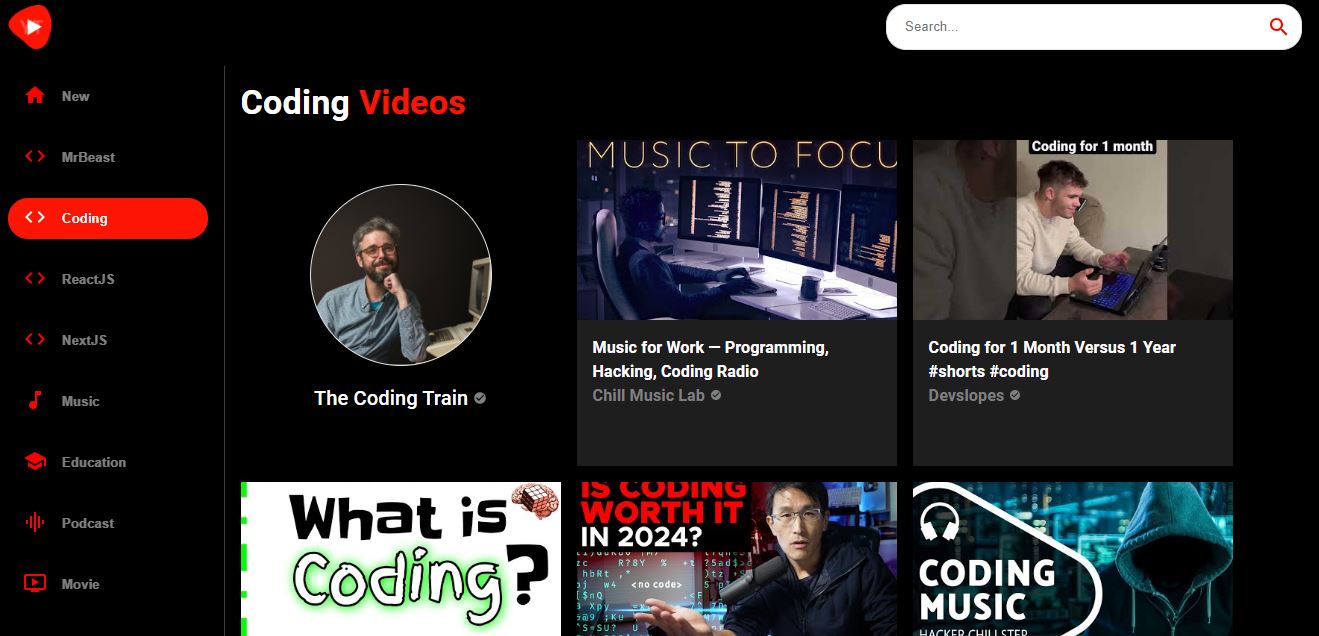
Task: Click the search magnifier icon
Action: [x=1278, y=27]
